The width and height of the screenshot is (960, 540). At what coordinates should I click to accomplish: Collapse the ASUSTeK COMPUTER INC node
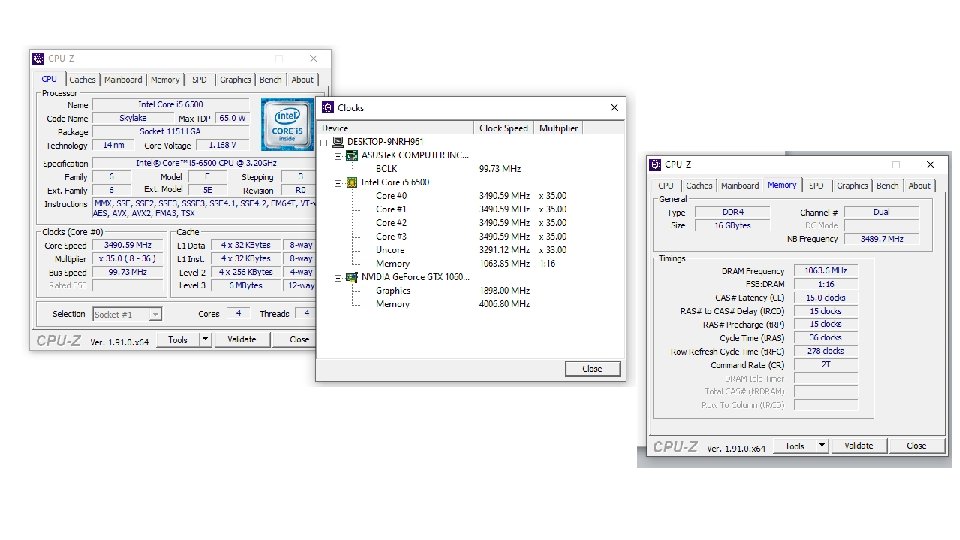pyautogui.click(x=338, y=156)
